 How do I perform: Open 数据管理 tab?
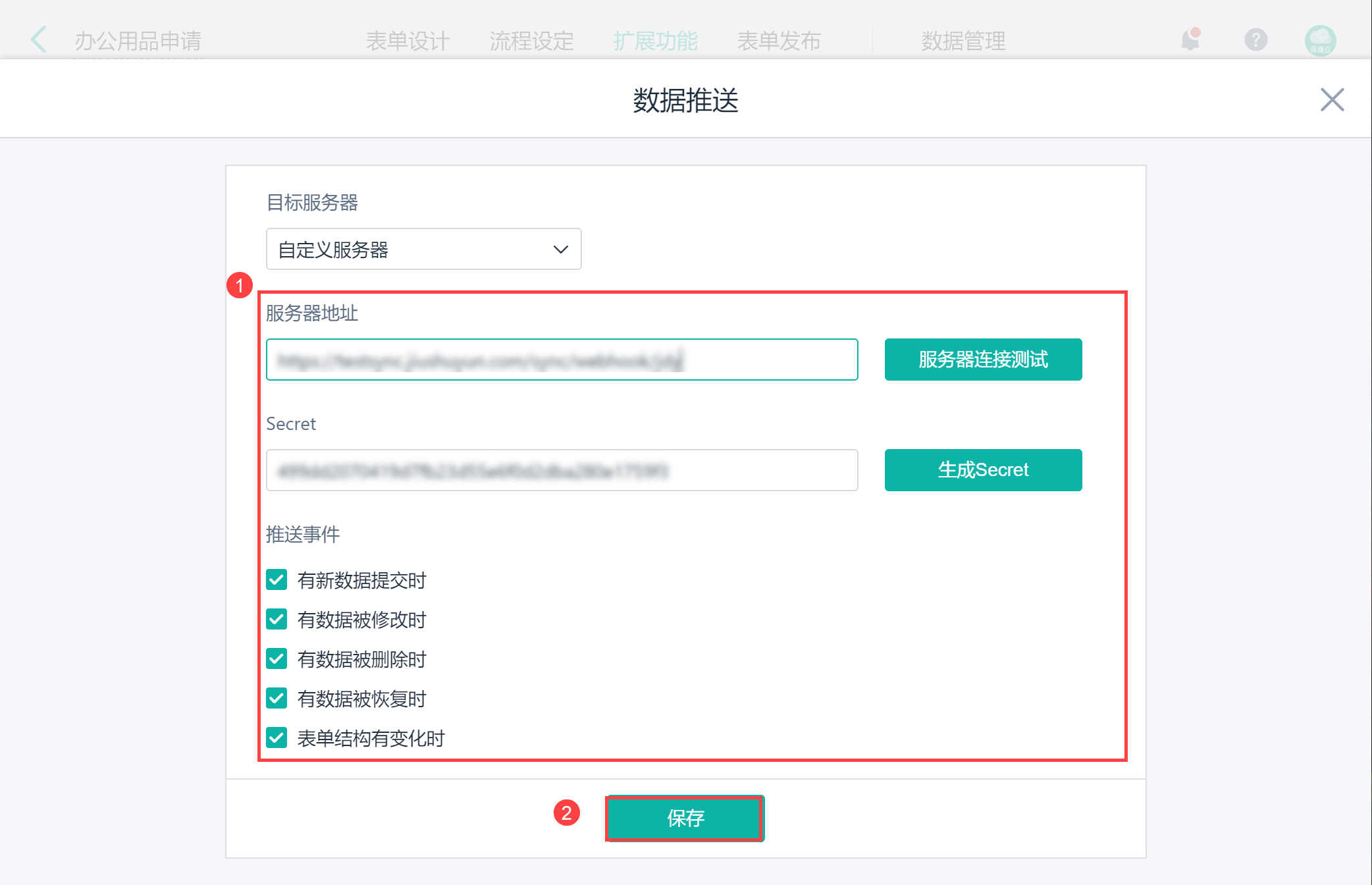pyautogui.click(x=963, y=41)
